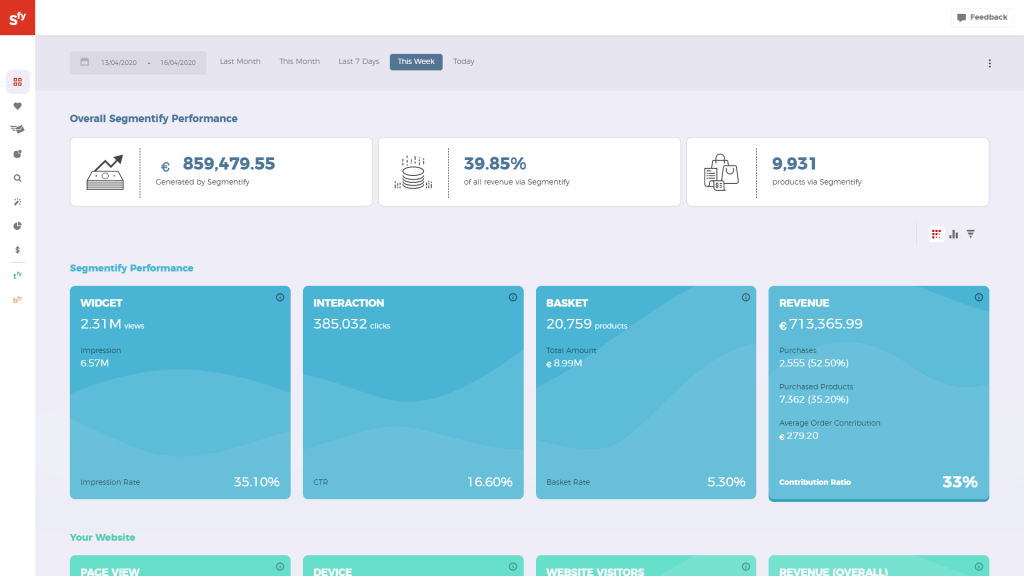Click the calendar icon in date range

coord(84,62)
